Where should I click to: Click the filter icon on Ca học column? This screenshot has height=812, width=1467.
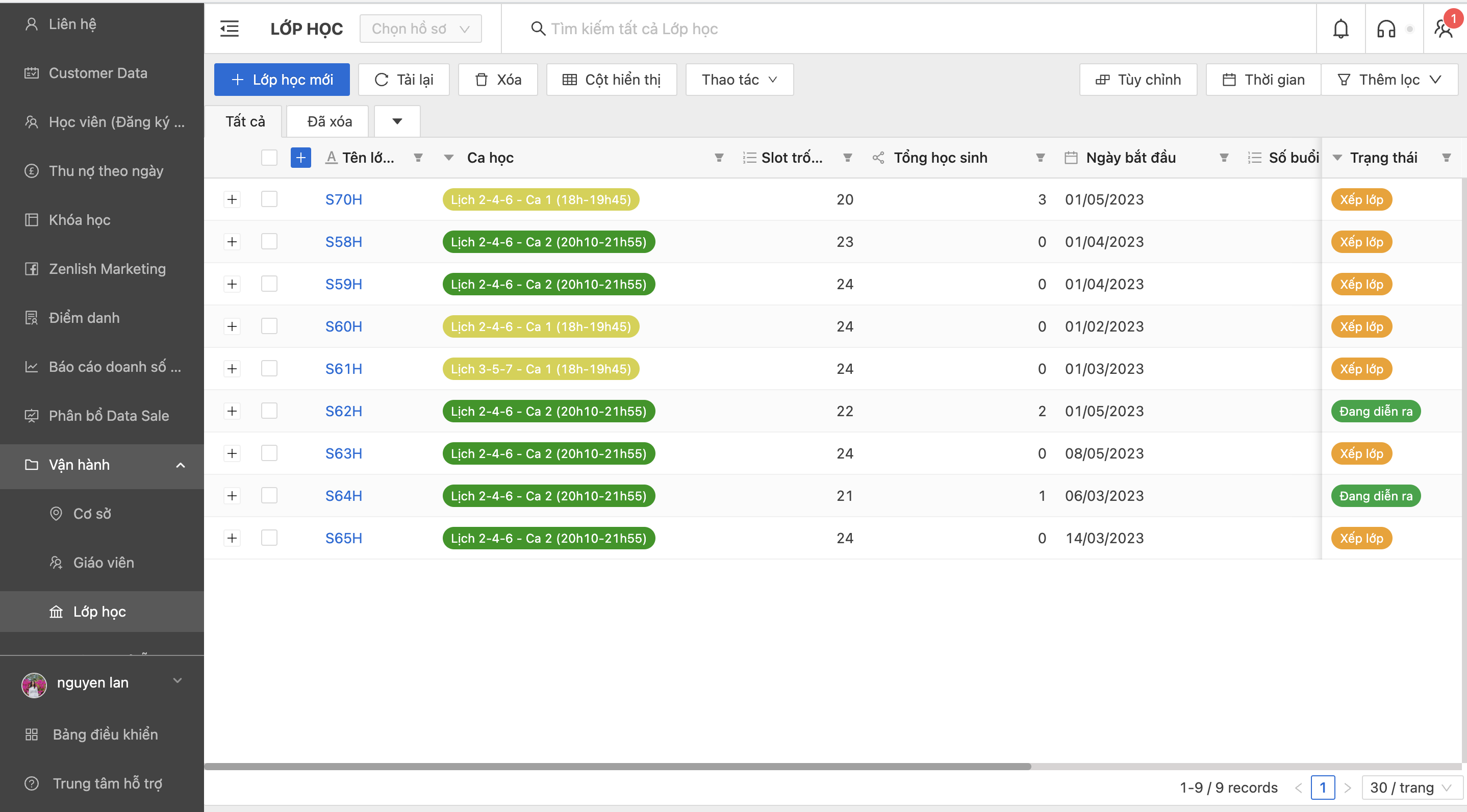719,158
